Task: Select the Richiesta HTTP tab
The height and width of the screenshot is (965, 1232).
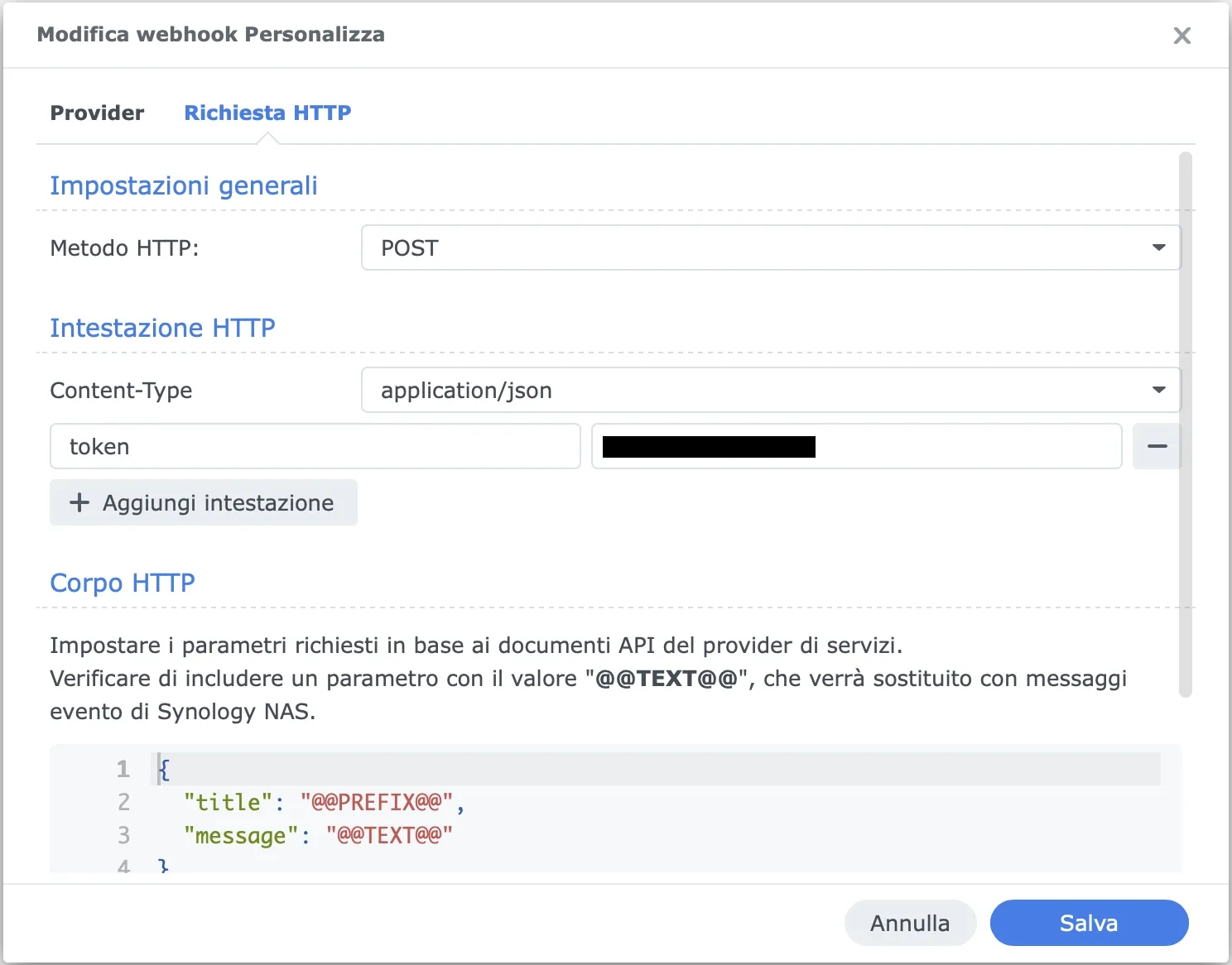Action: pos(267,113)
